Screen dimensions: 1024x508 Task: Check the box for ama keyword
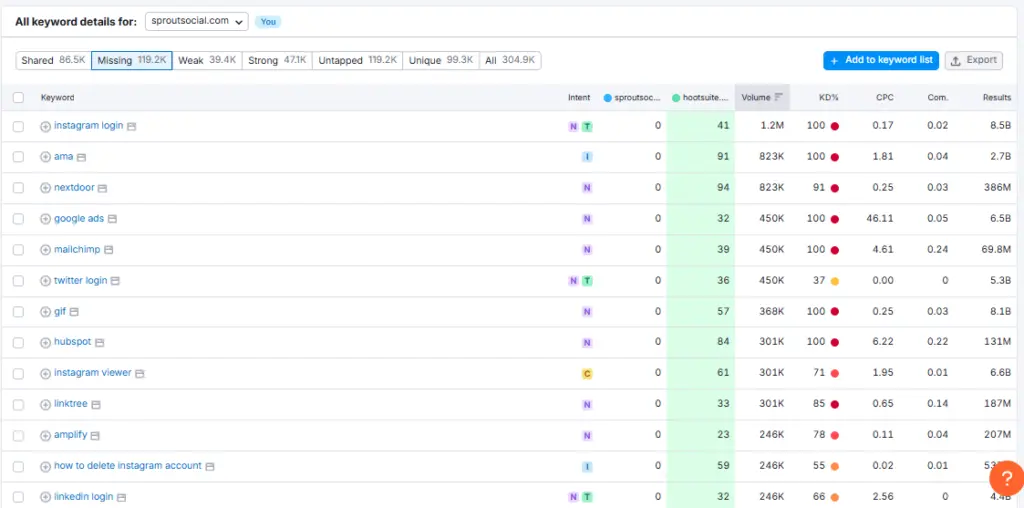coord(18,157)
